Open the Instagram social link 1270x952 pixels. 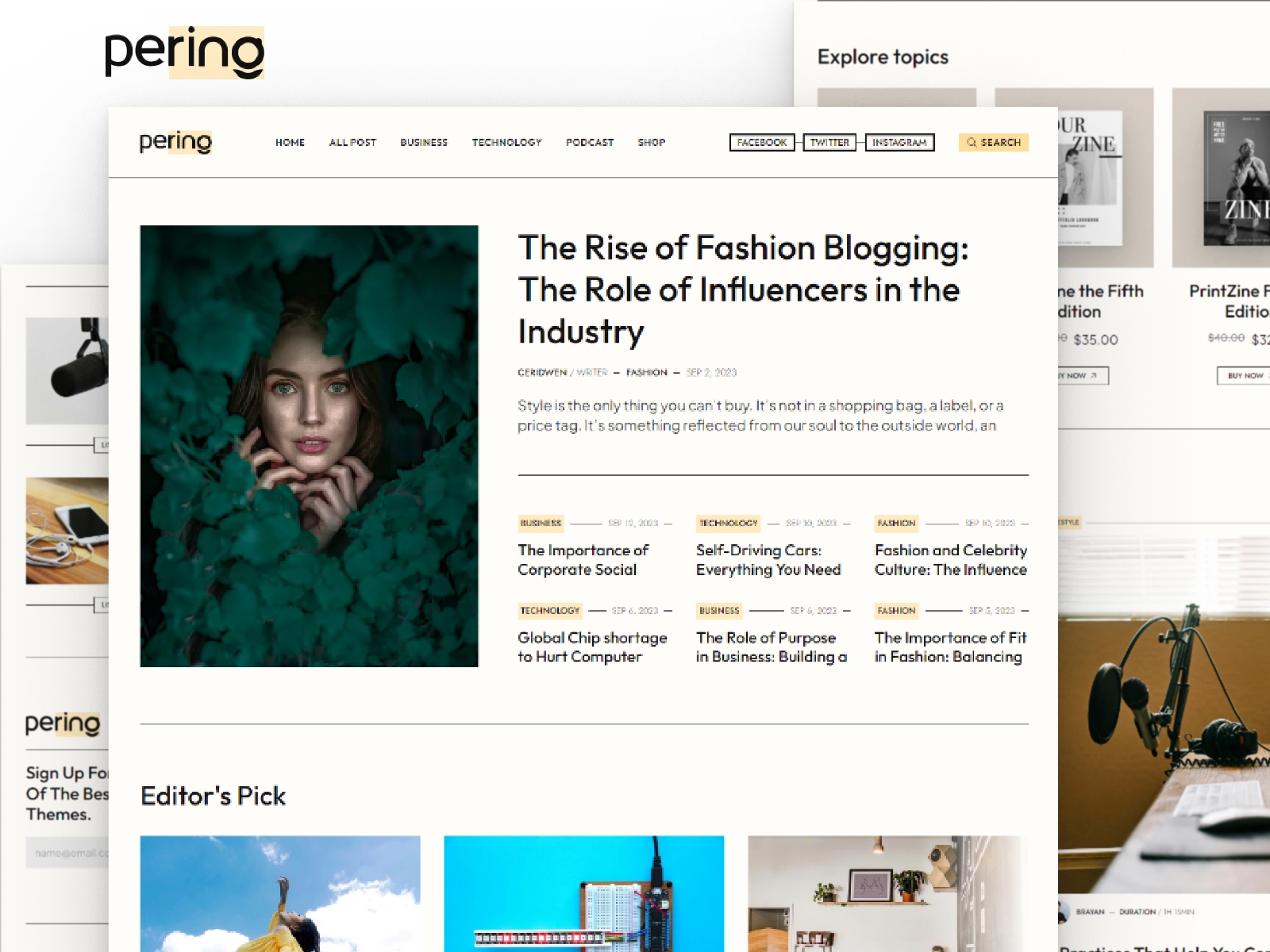[x=899, y=143]
